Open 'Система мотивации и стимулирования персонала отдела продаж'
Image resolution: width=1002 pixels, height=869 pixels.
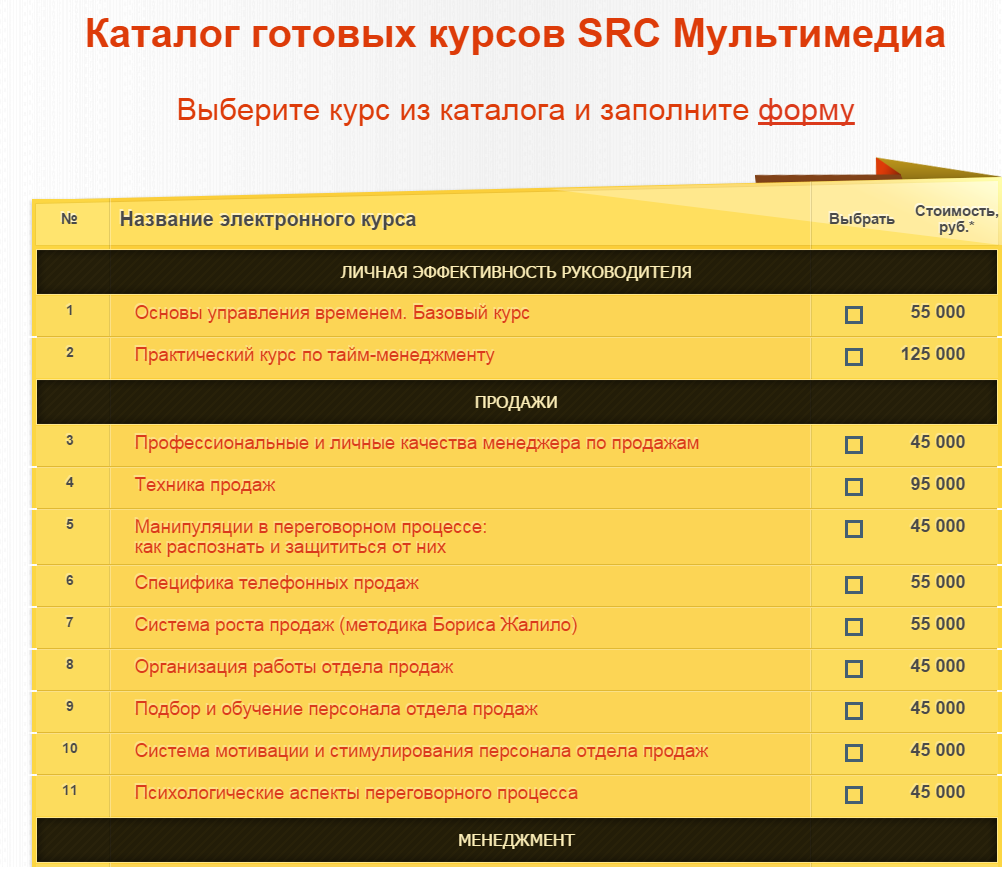421,751
